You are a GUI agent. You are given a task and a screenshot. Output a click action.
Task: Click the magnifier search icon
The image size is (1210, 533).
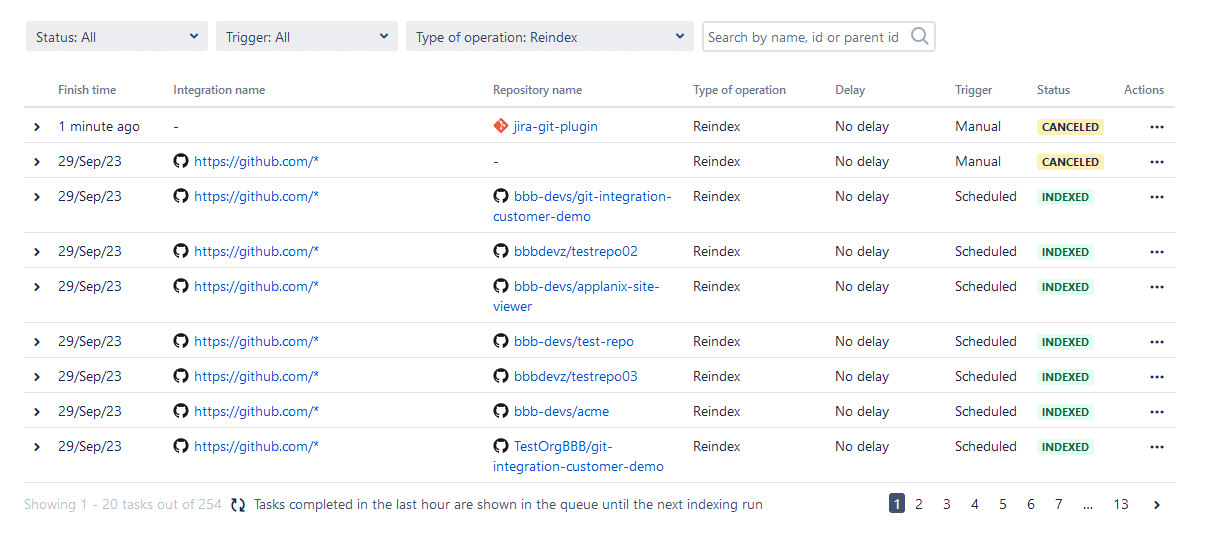click(x=920, y=37)
